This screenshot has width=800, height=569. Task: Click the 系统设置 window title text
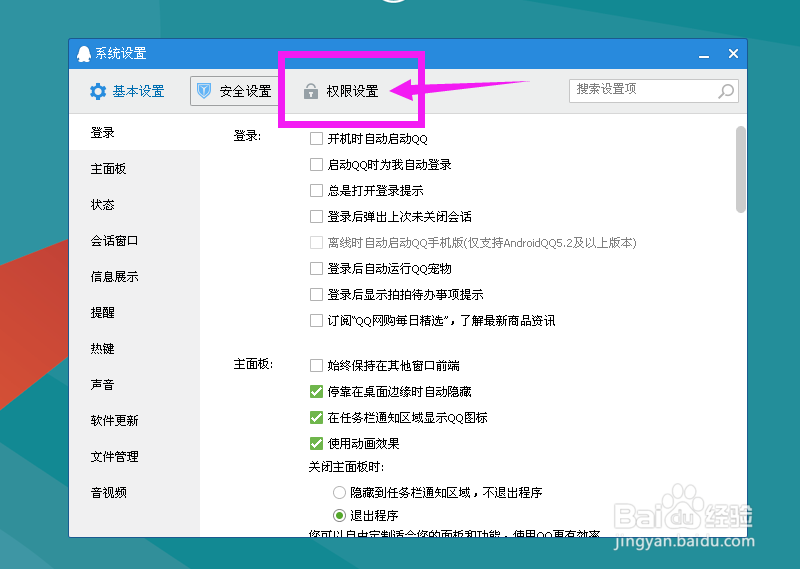(121, 53)
